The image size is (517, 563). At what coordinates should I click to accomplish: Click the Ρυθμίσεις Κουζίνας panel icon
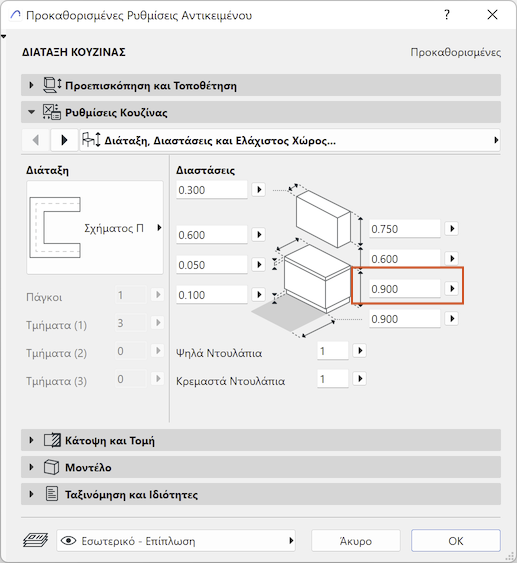[x=52, y=112]
